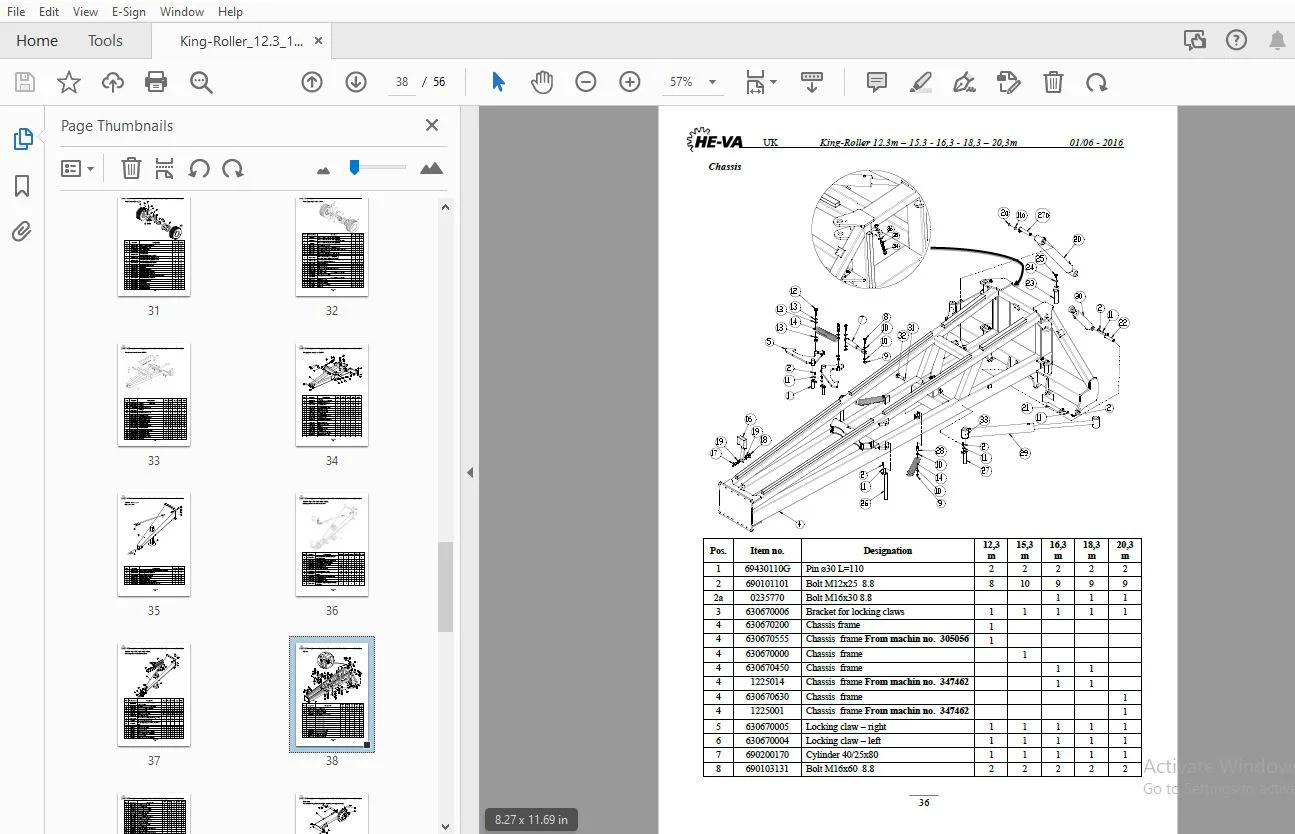Open thumbnail options dropdown menu
The width and height of the screenshot is (1295, 834).
point(78,169)
